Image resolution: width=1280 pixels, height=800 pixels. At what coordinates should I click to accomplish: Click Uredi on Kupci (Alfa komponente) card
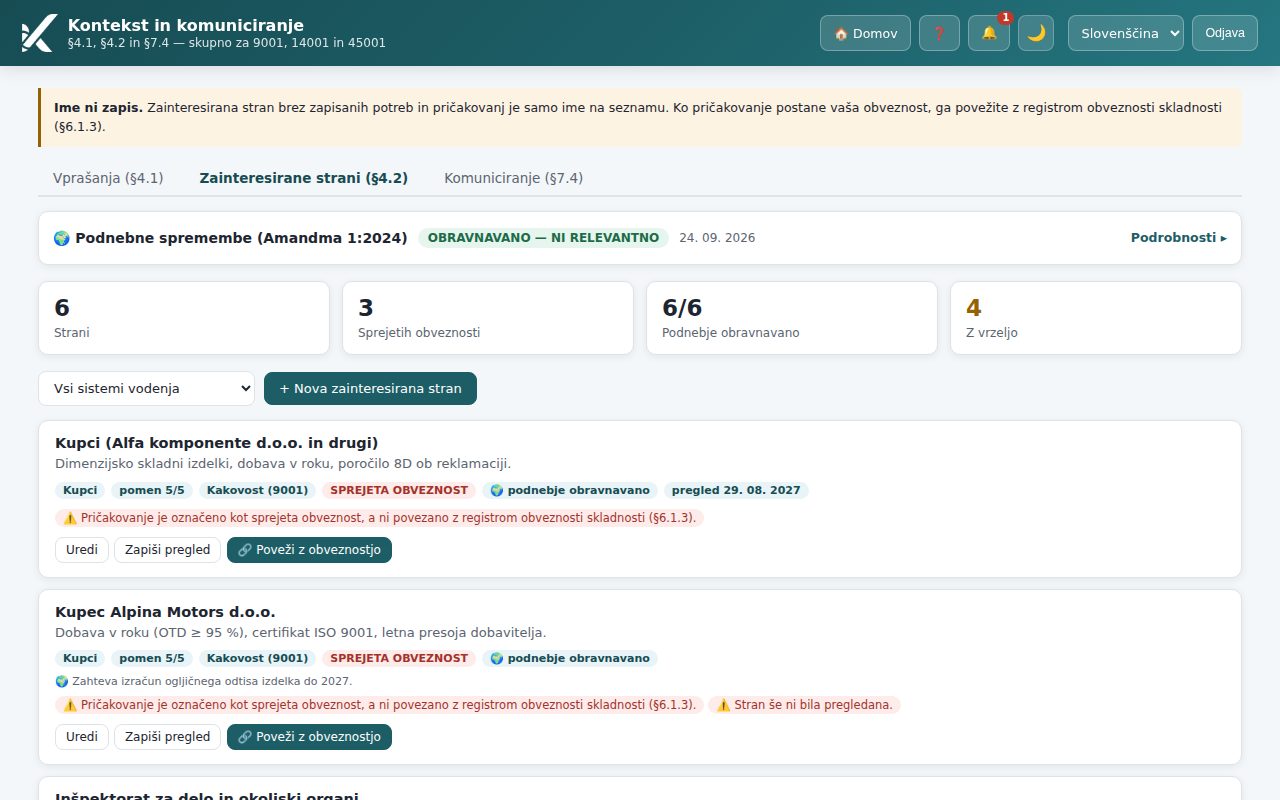click(82, 550)
